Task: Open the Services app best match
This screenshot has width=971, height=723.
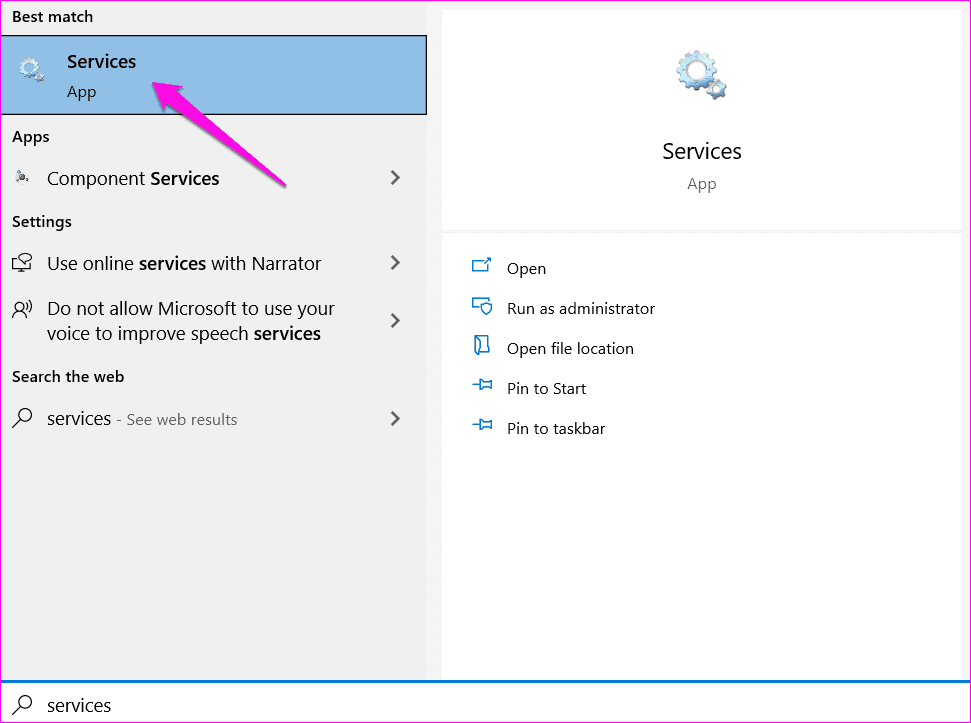Action: [214, 75]
